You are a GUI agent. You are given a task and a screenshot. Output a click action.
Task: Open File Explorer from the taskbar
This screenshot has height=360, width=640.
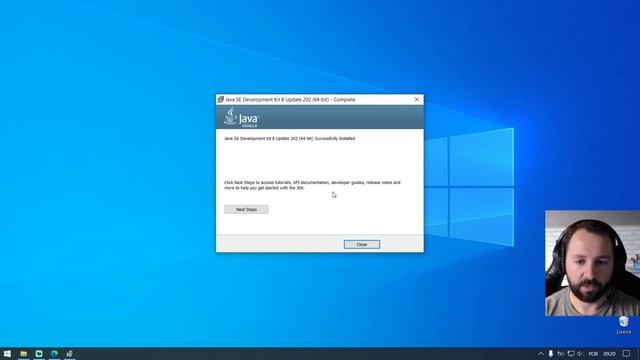(x=24, y=353)
